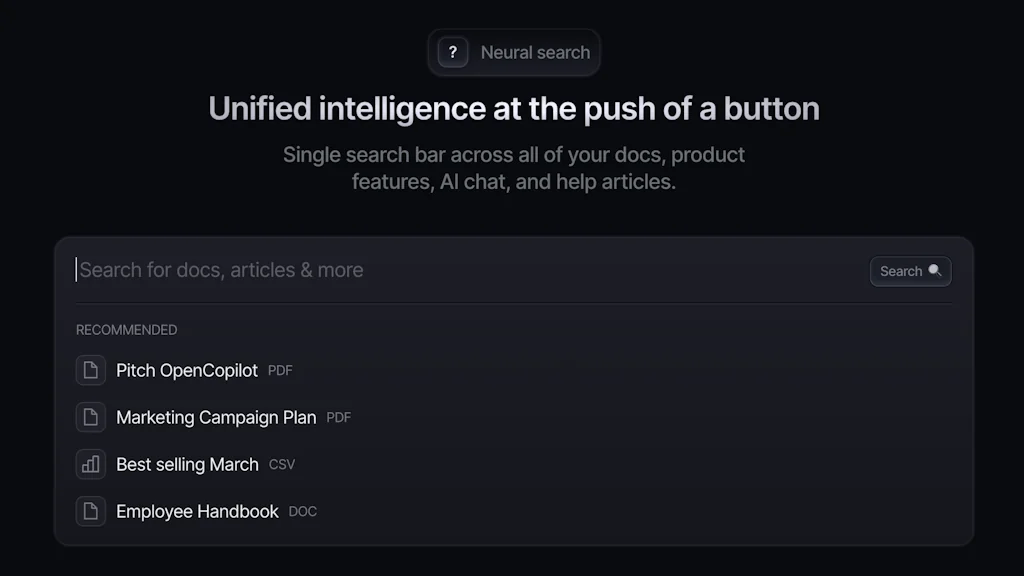Click the headline Unified intelligence text

coord(513,108)
